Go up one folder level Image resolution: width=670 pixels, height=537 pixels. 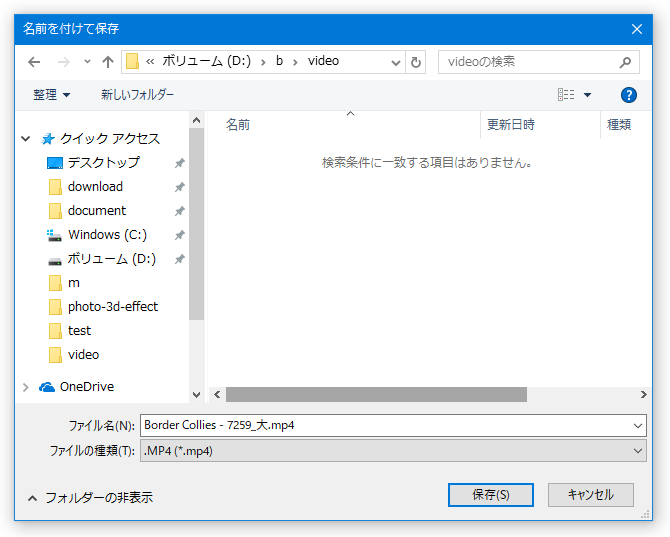[x=108, y=62]
